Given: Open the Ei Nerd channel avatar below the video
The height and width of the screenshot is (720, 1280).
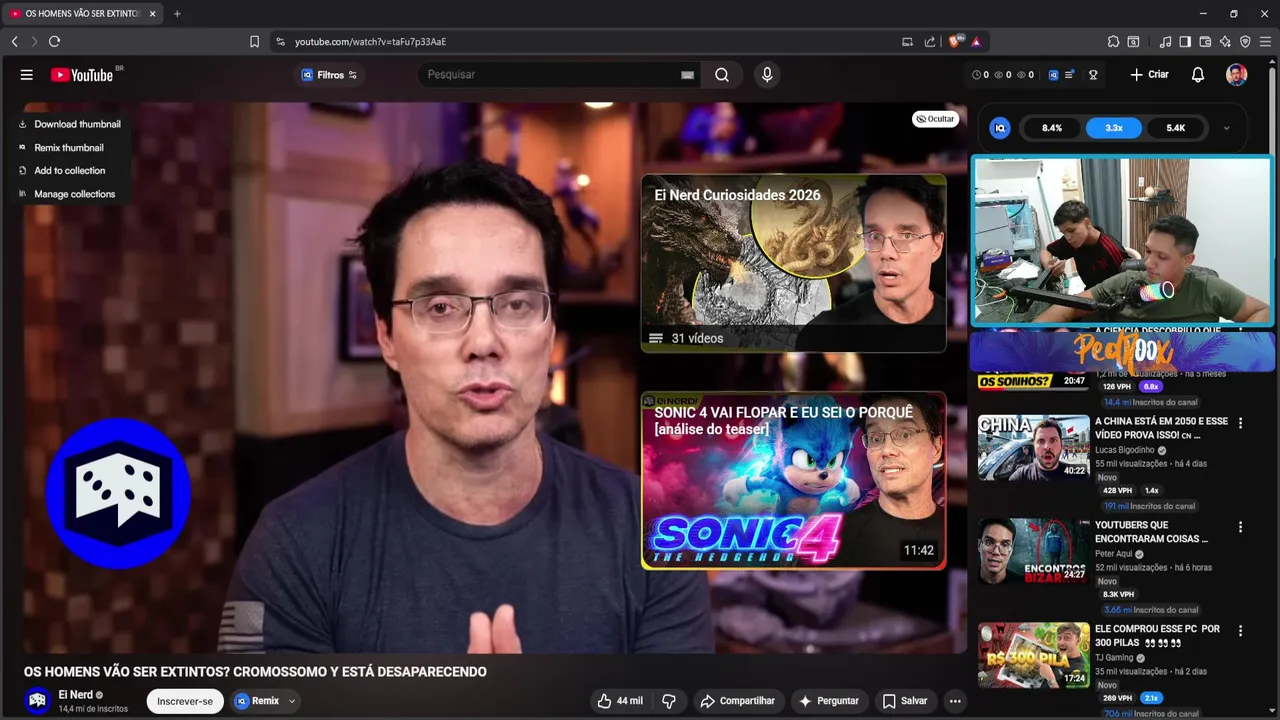Looking at the screenshot, I should point(37,701).
